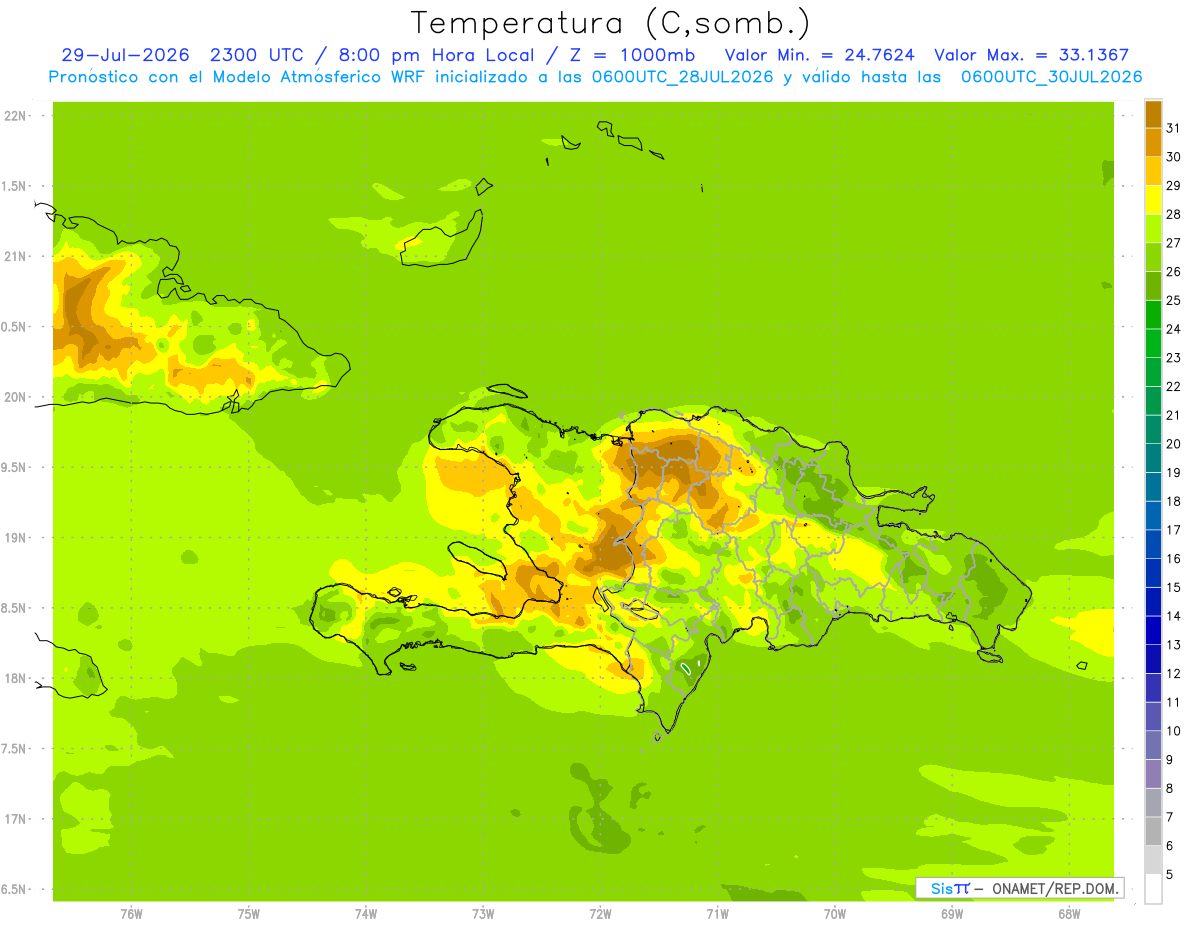Click the title 'Temperatura (C,somb.)'
This screenshot has width=1200, height=927.
pos(610,23)
